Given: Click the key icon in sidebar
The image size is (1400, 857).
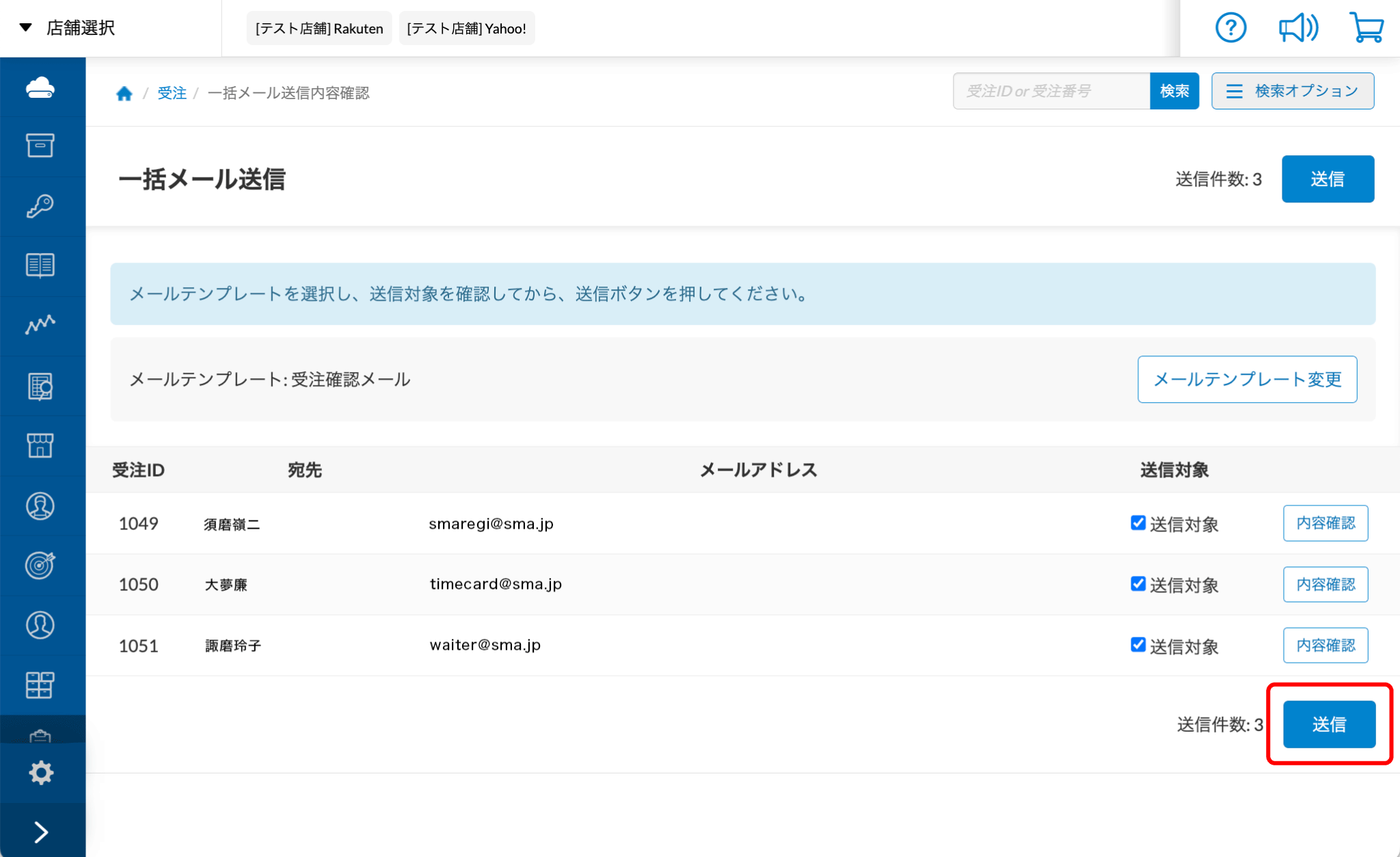Looking at the screenshot, I should coord(40,206).
